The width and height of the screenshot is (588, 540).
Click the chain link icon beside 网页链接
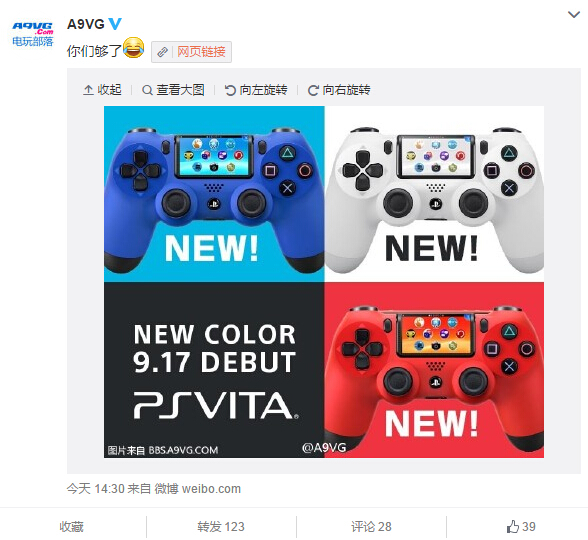coord(162,52)
